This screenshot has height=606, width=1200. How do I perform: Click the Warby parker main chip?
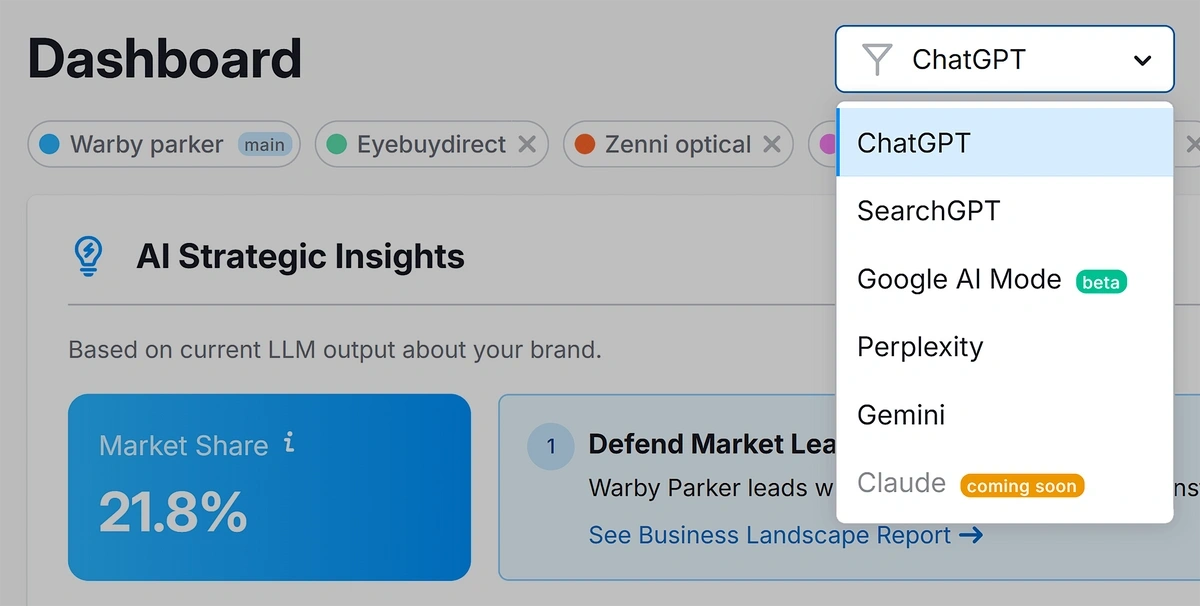(x=164, y=144)
